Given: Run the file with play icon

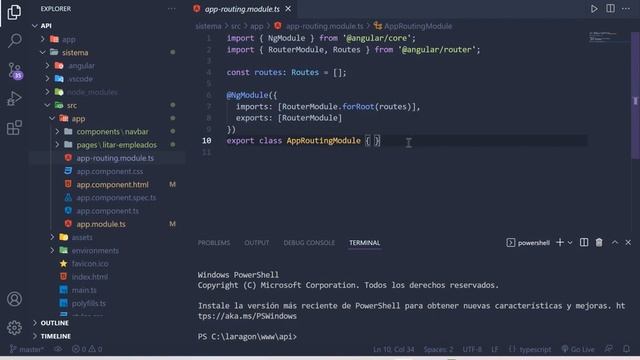Looking at the screenshot, I should [x=594, y=9].
